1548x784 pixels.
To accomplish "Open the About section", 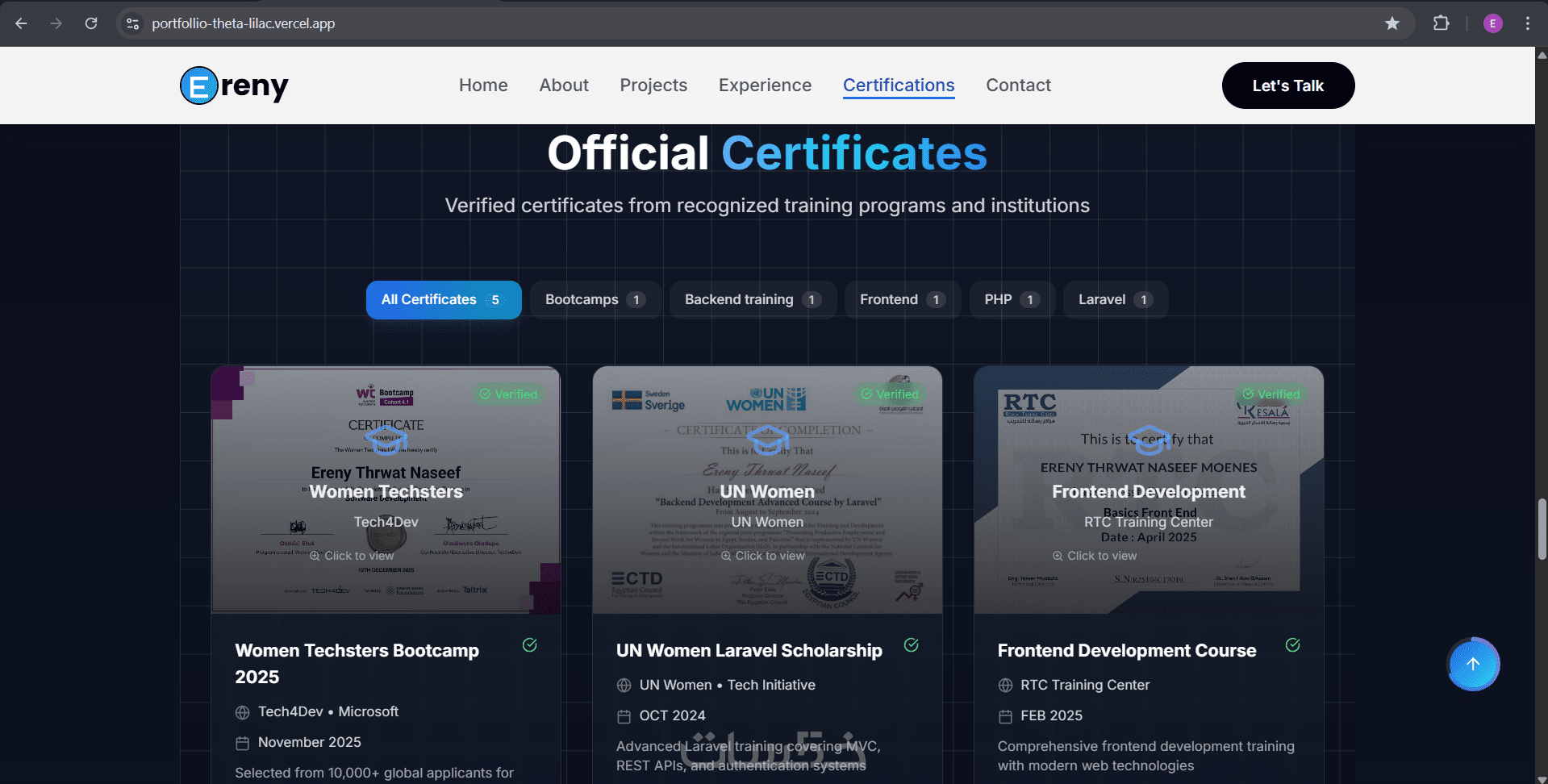I will pyautogui.click(x=564, y=85).
